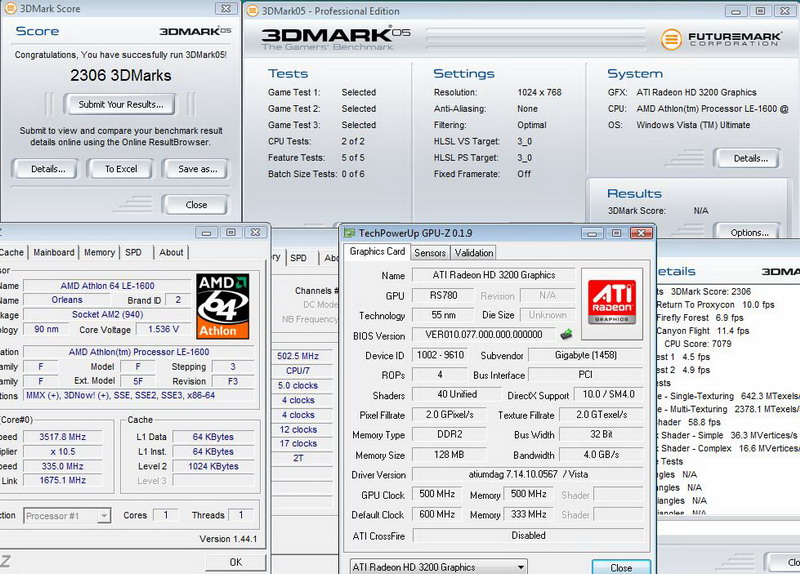Click the ATI Radeon Graphics logo
This screenshot has width=800, height=574.
pyautogui.click(x=612, y=303)
